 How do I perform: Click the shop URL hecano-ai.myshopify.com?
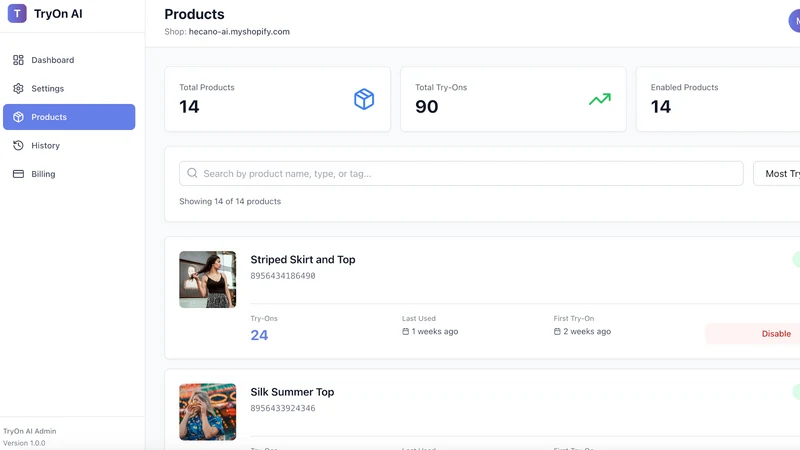(x=239, y=32)
